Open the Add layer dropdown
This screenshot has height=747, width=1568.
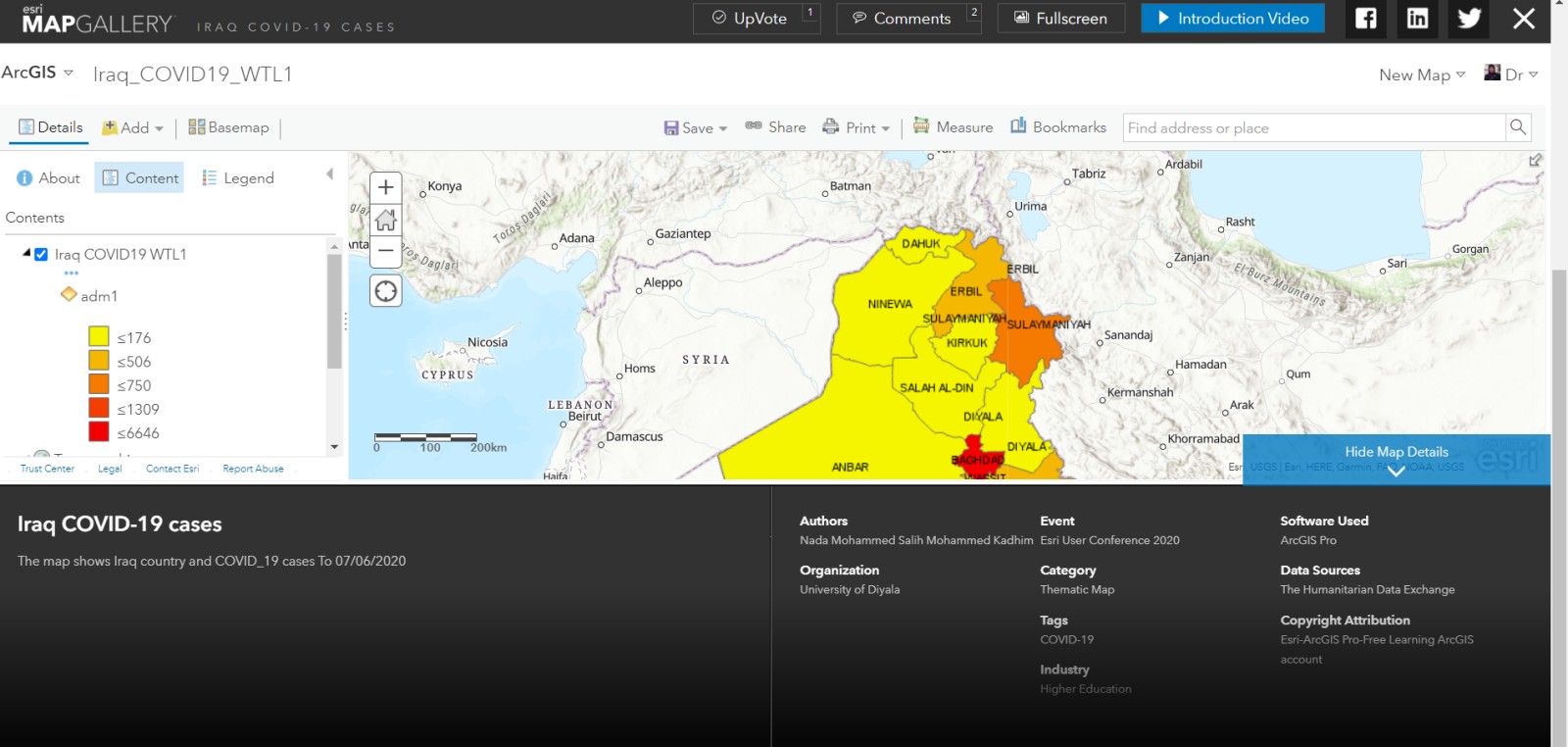pos(133,127)
